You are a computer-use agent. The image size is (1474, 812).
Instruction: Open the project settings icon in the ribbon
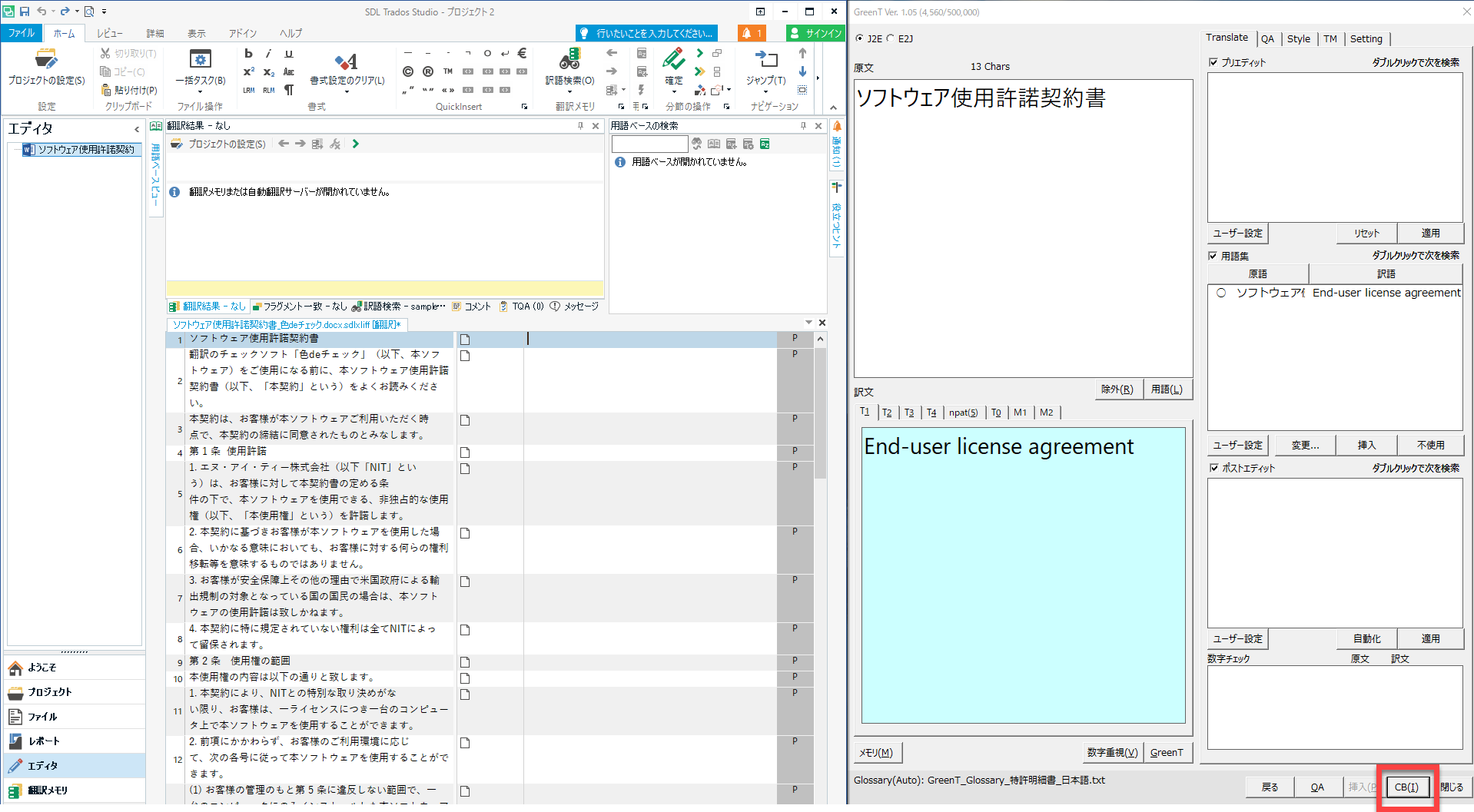point(45,60)
